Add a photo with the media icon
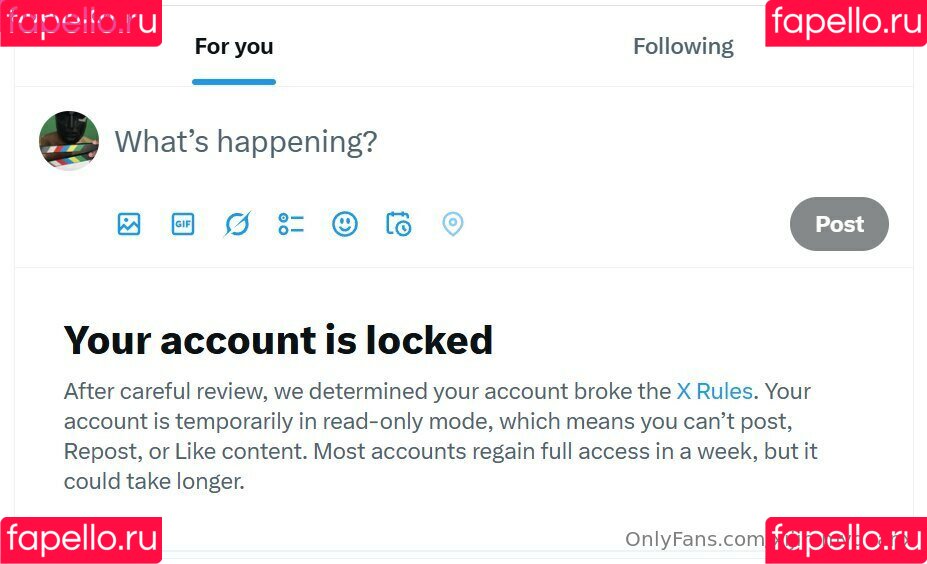 click(129, 224)
